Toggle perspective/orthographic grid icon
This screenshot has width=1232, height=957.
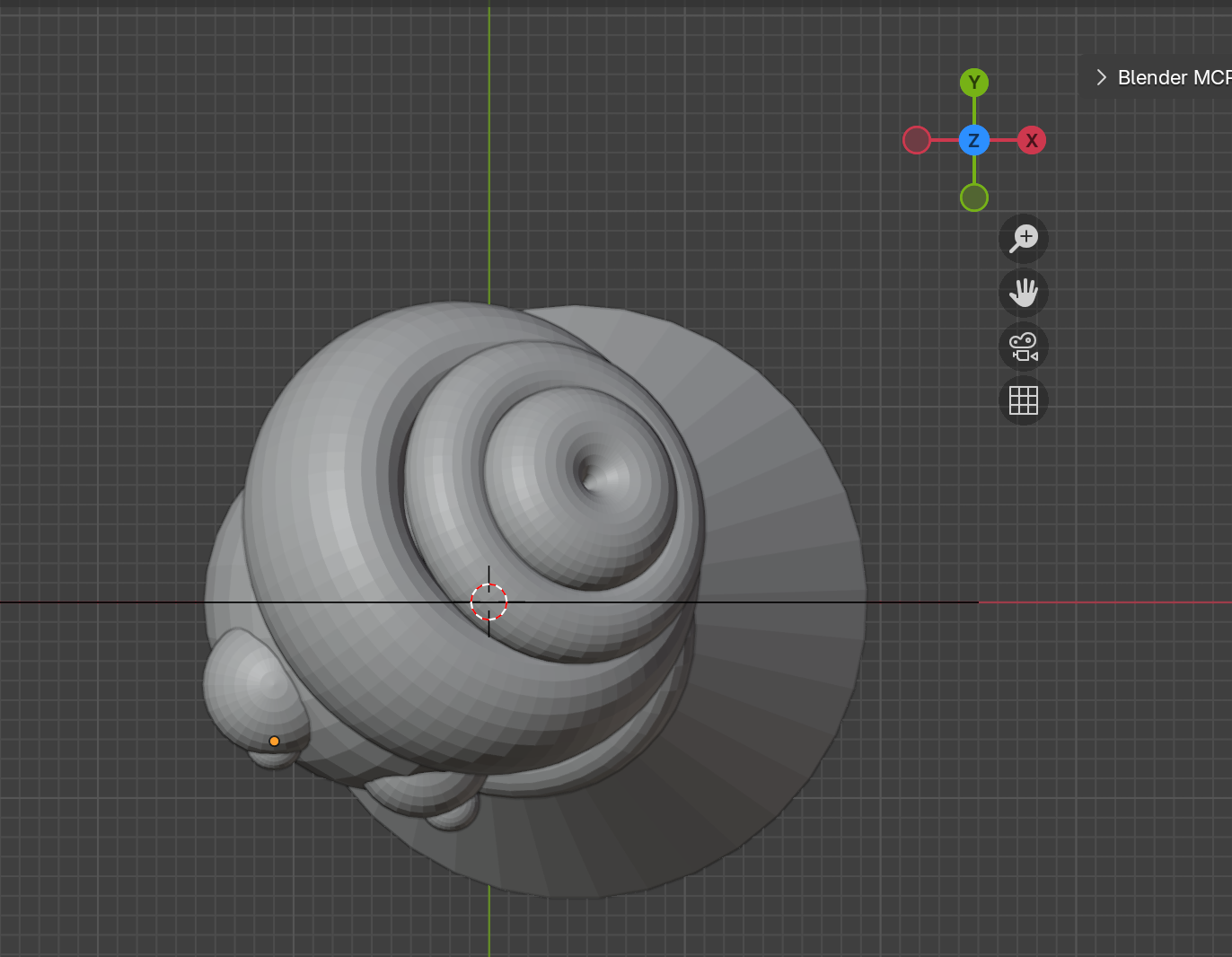point(1024,400)
